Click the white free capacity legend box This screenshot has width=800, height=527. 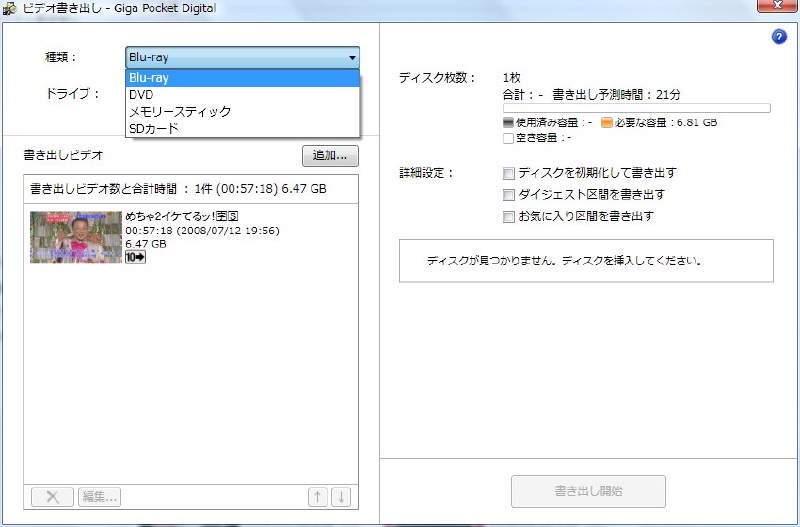pyautogui.click(x=508, y=138)
